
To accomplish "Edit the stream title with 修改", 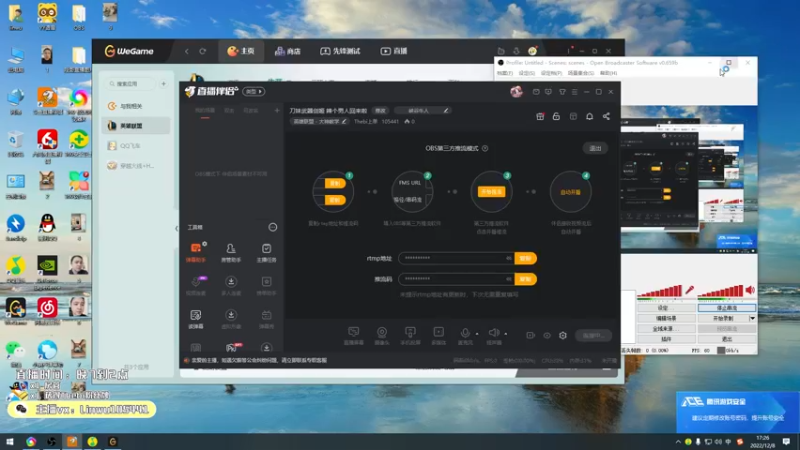I will point(380,111).
